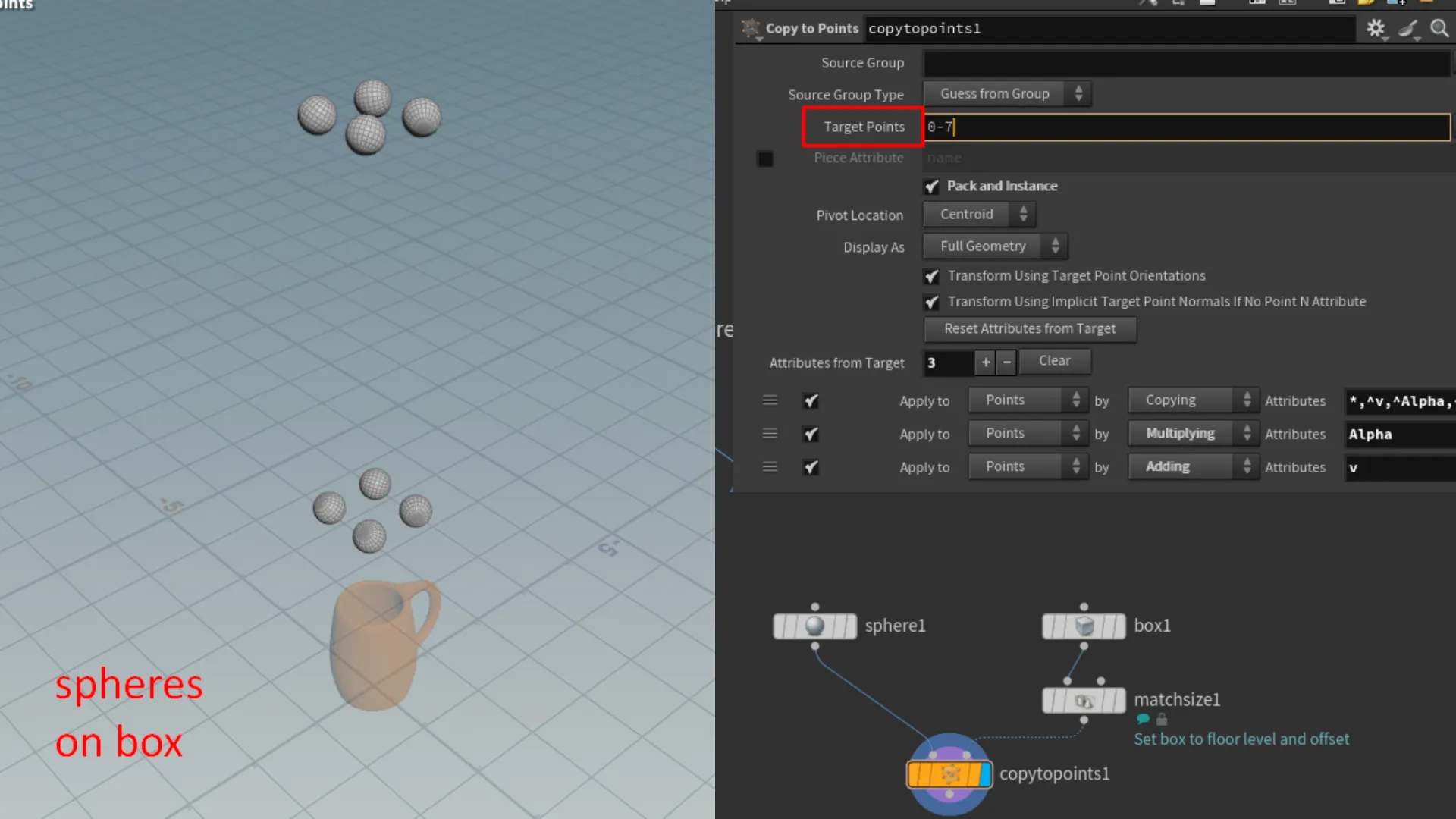1456x819 pixels.
Task: Click the magnifier to search parameters
Action: (1439, 28)
